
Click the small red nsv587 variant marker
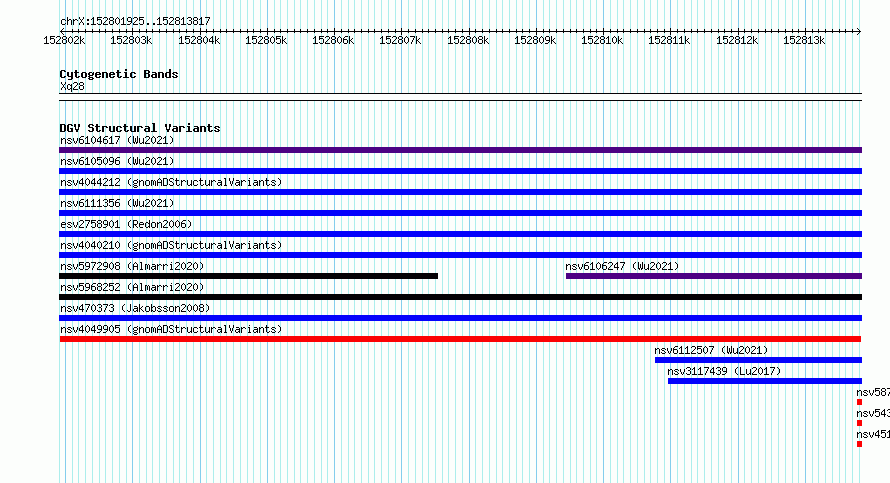pyautogui.click(x=859, y=402)
